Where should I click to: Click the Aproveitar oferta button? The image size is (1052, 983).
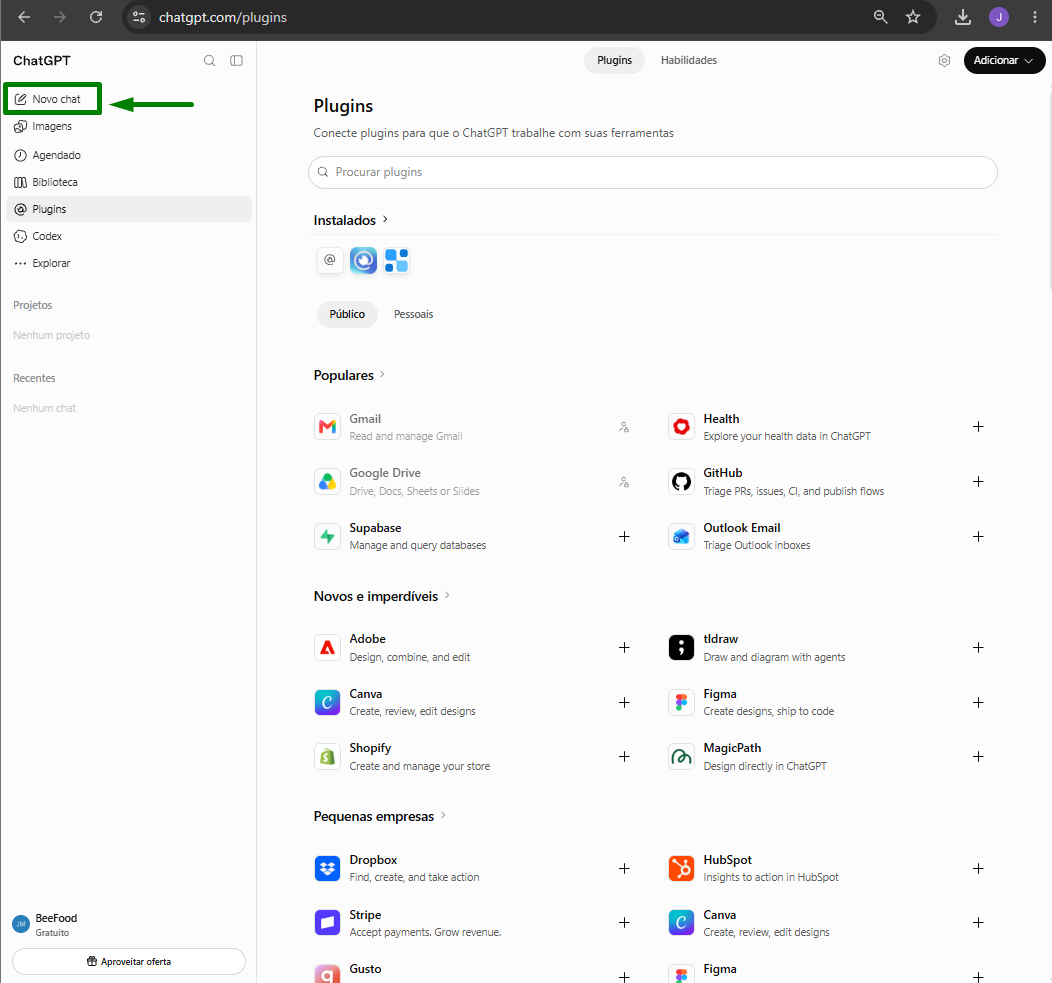(129, 962)
